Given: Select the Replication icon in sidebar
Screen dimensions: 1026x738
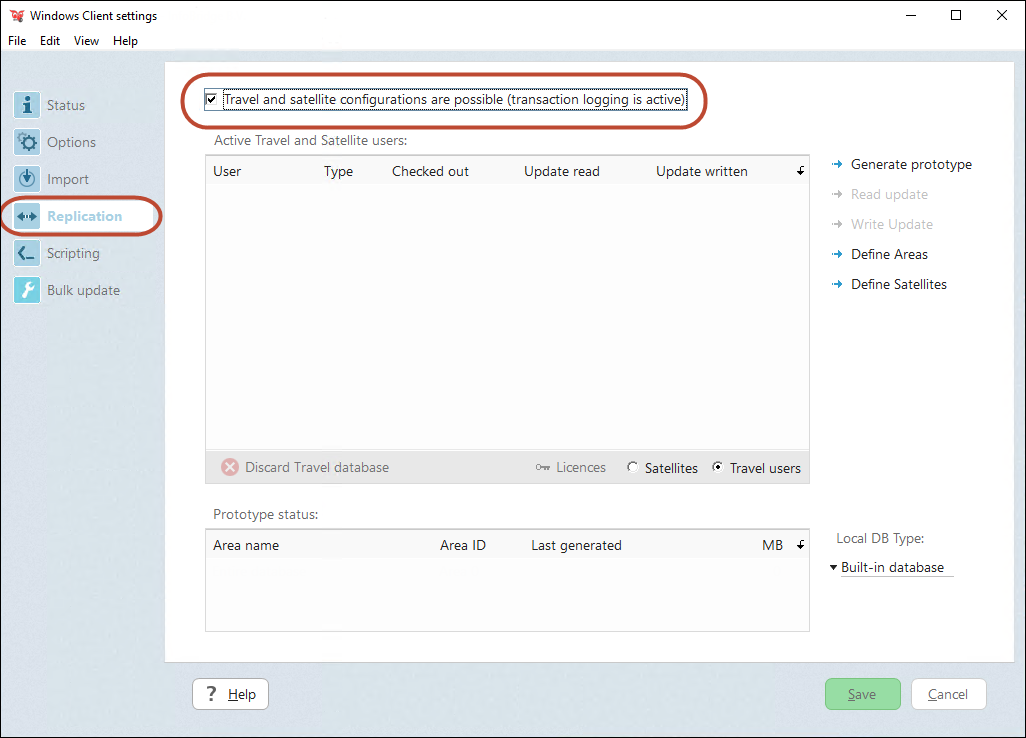Looking at the screenshot, I should click(x=26, y=215).
